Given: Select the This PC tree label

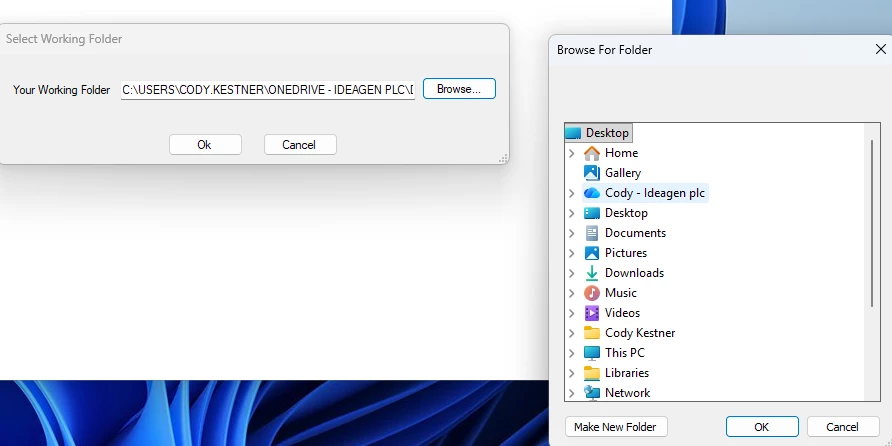Looking at the screenshot, I should (625, 353).
